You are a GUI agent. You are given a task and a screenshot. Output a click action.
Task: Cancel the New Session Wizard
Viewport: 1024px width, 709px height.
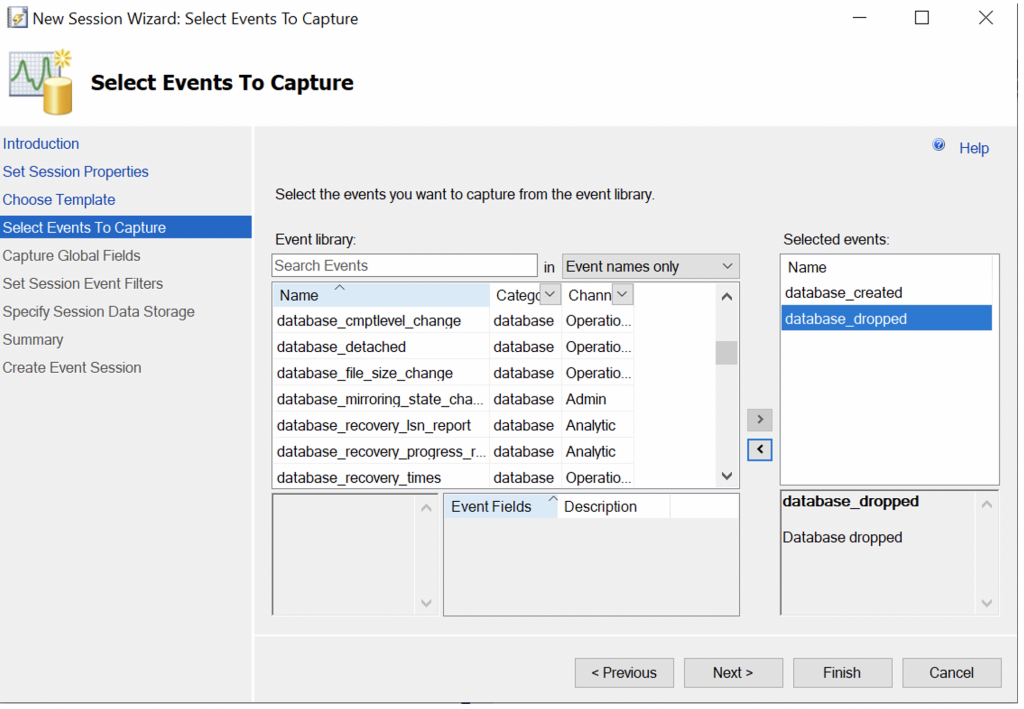(x=951, y=673)
